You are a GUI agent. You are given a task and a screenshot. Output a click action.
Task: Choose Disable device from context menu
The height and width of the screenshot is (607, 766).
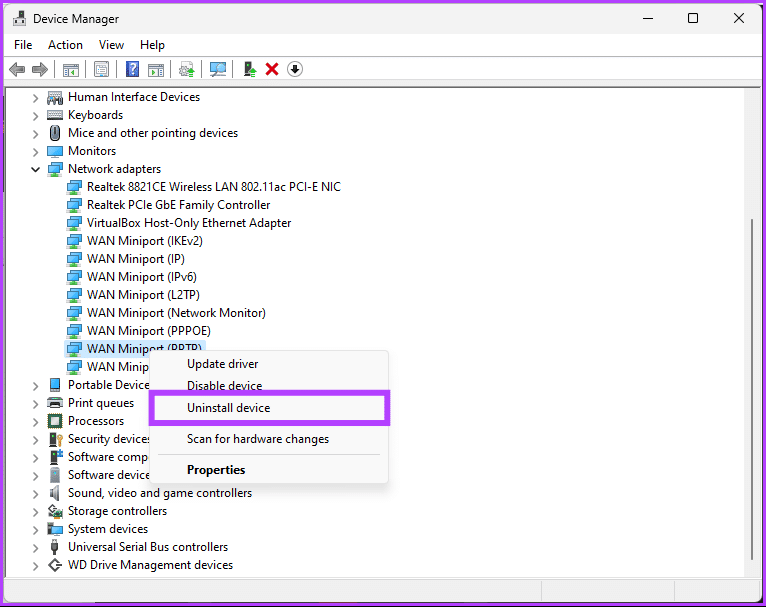269,385
